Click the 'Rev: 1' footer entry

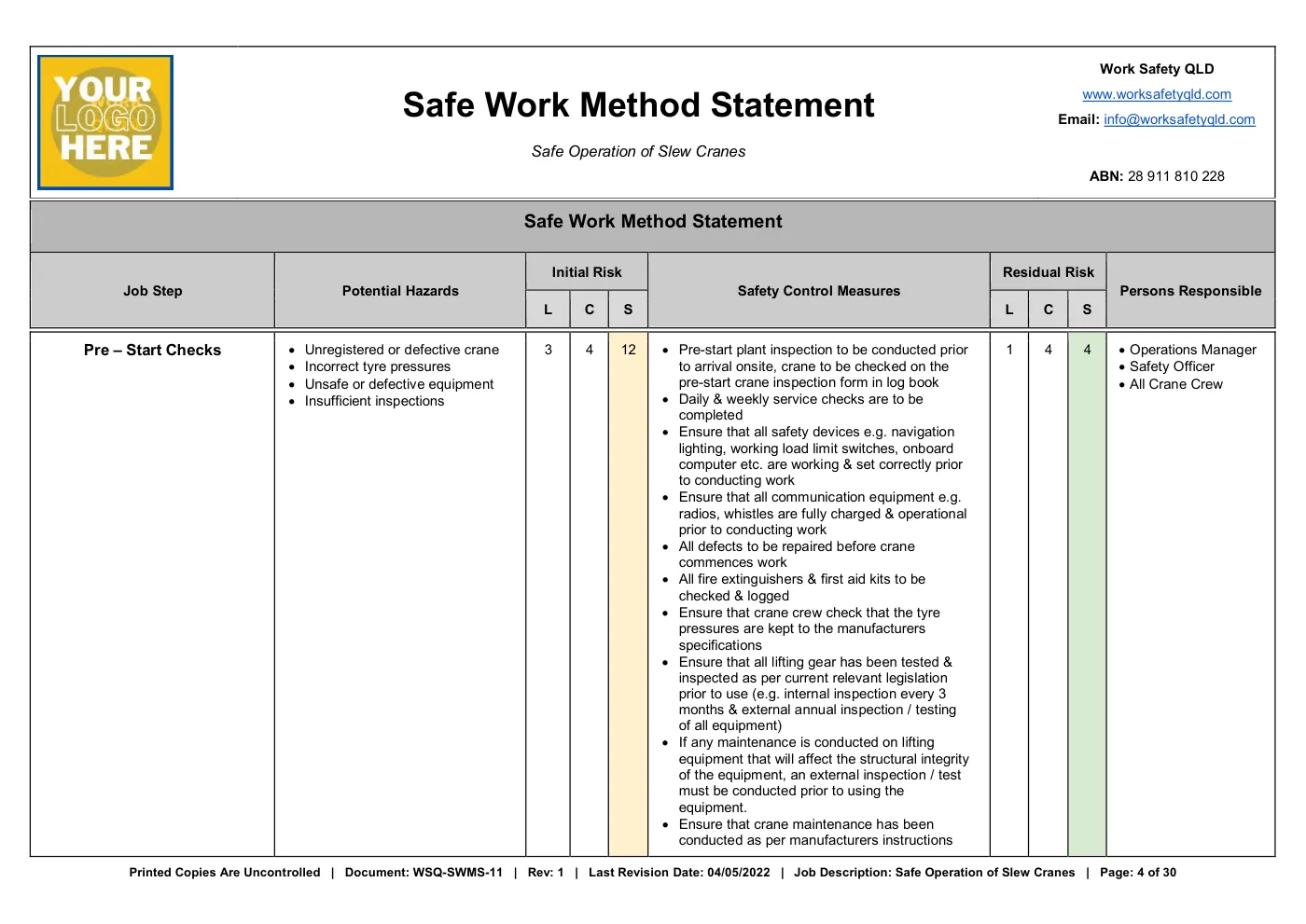pyautogui.click(x=546, y=873)
